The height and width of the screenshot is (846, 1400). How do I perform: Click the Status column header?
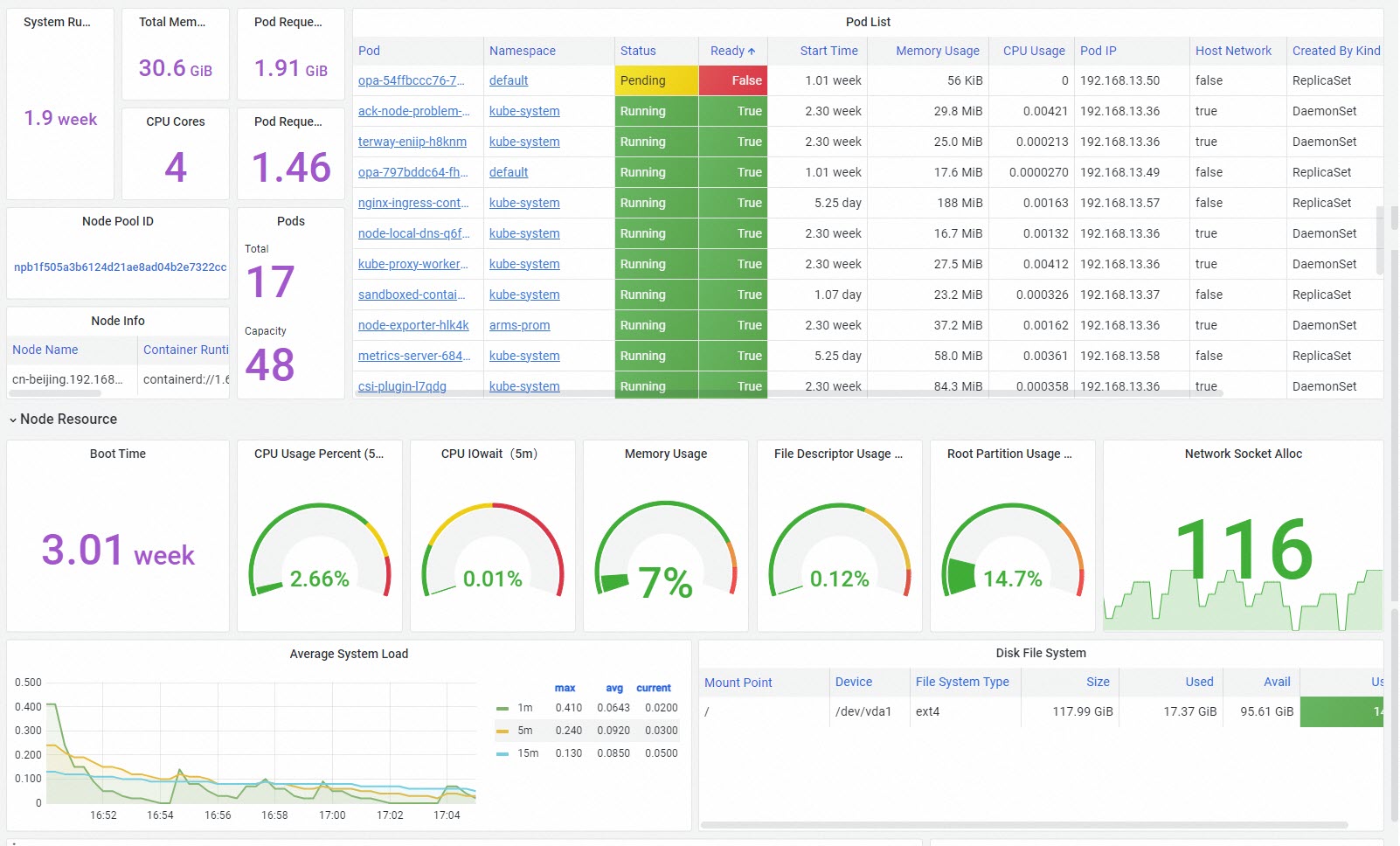pos(638,51)
